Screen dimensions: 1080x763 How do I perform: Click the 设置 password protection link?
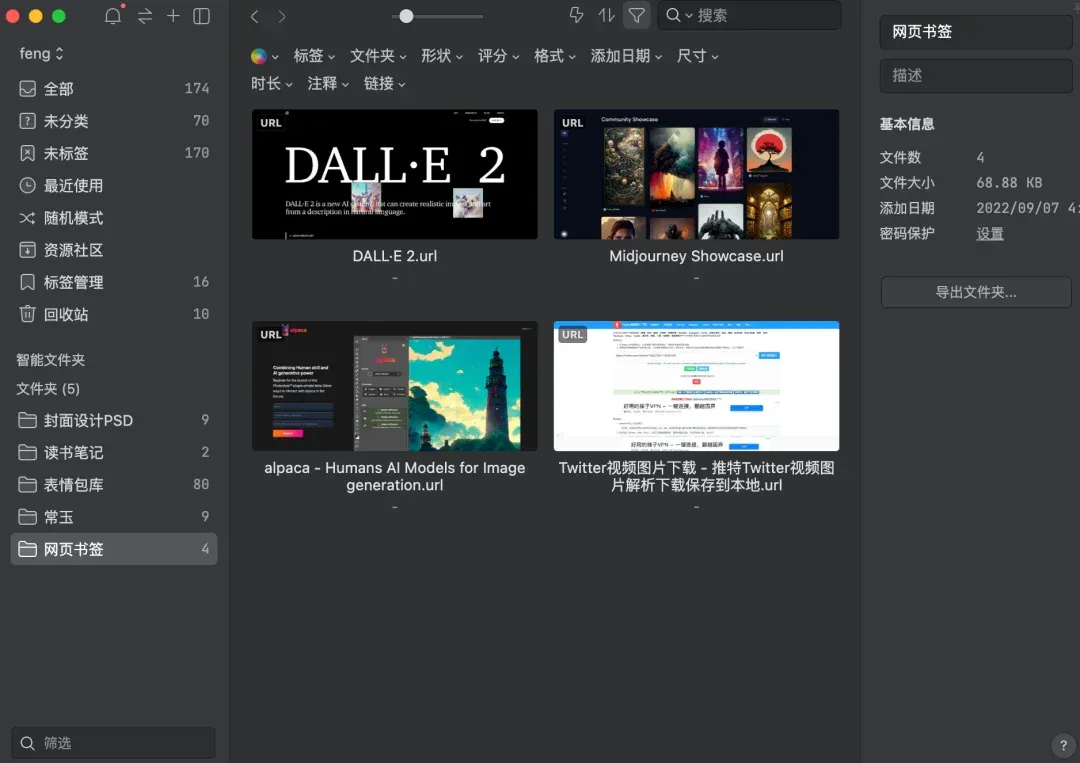click(x=990, y=234)
